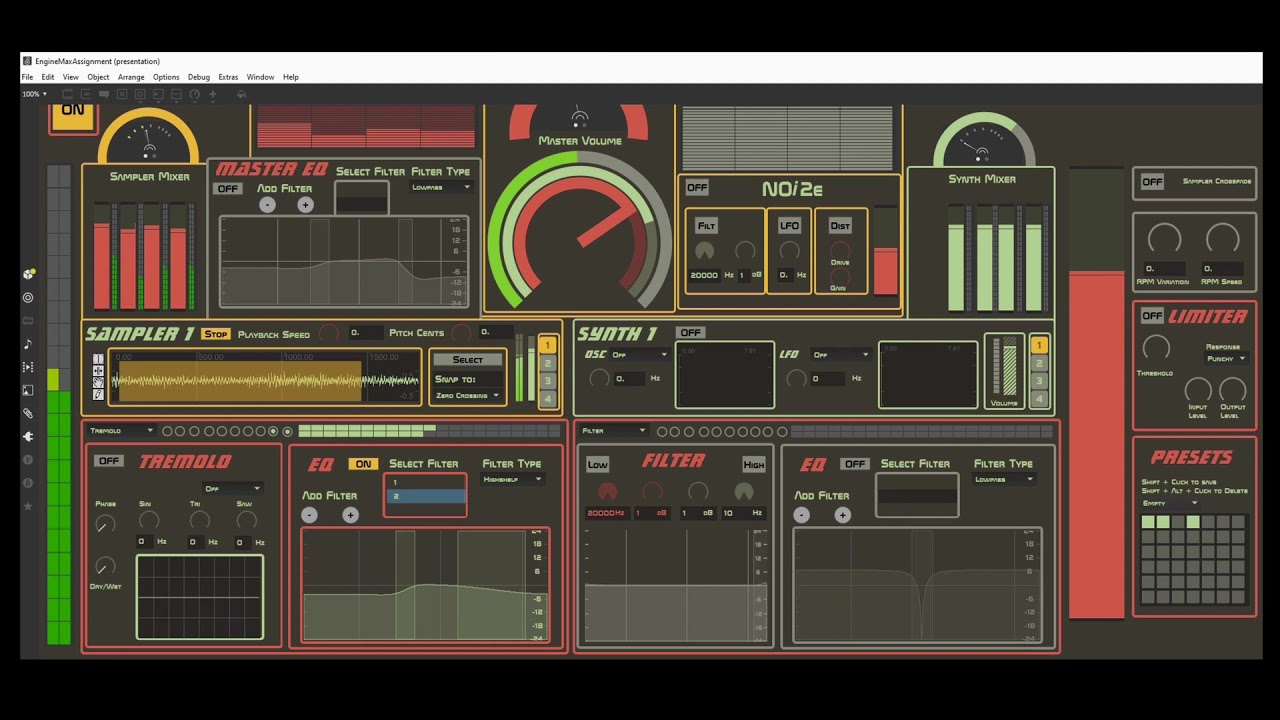Click the first green cell in Presets grid
Viewport: 1280px width, 720px height.
(x=1148, y=522)
